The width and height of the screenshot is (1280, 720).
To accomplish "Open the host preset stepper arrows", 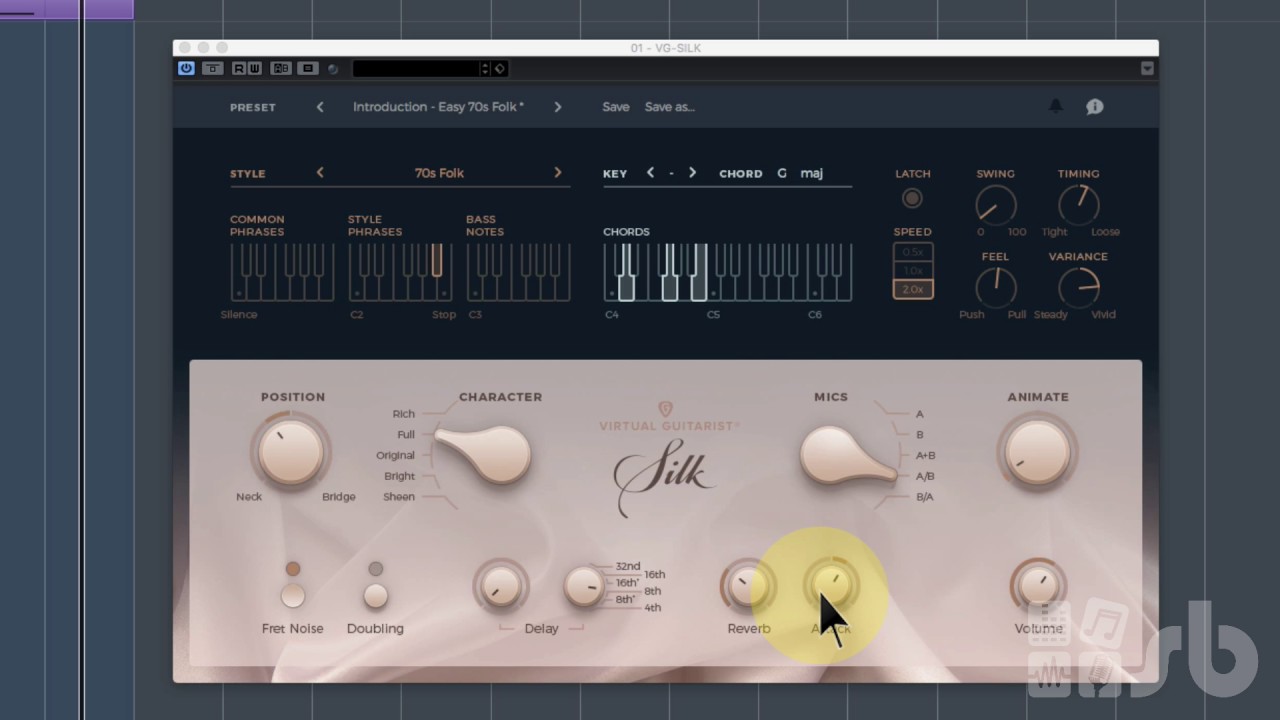I will pos(485,68).
